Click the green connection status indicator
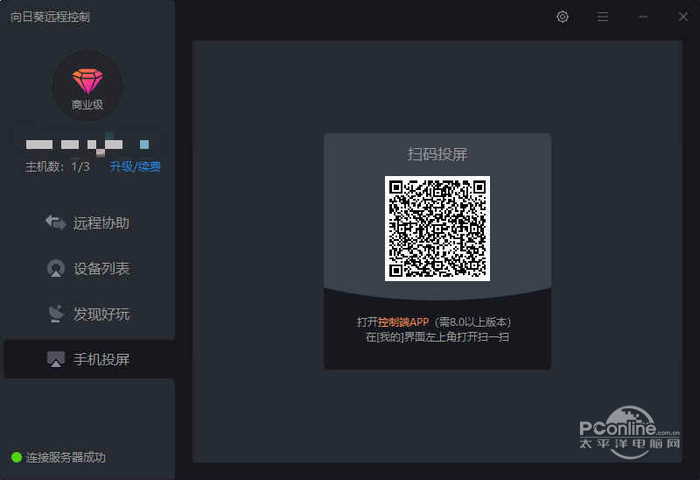 [x=17, y=457]
